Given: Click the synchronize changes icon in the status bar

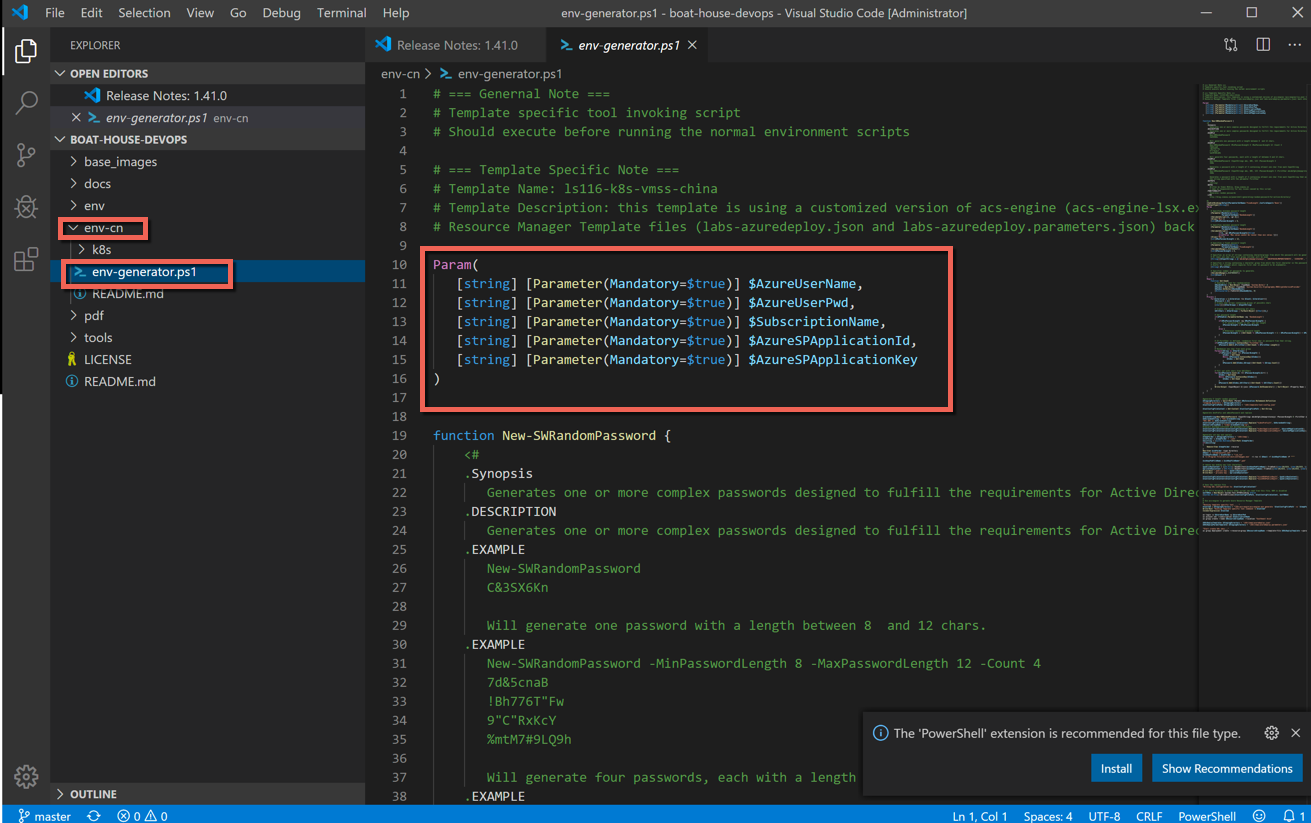Looking at the screenshot, I should point(94,815).
